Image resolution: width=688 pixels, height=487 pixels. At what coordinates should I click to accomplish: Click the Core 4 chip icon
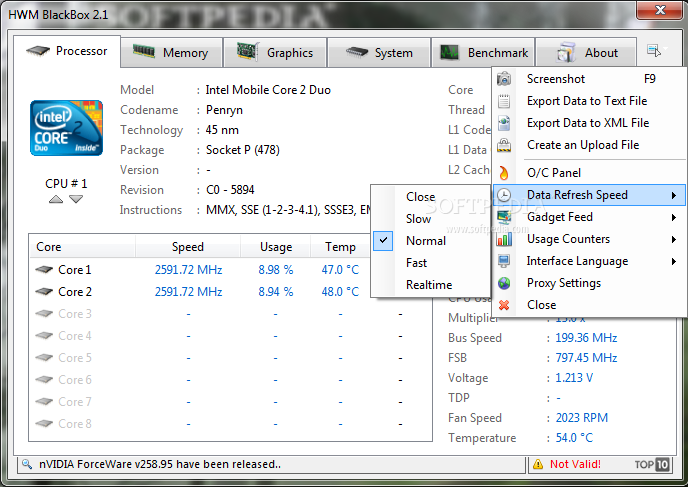point(44,336)
